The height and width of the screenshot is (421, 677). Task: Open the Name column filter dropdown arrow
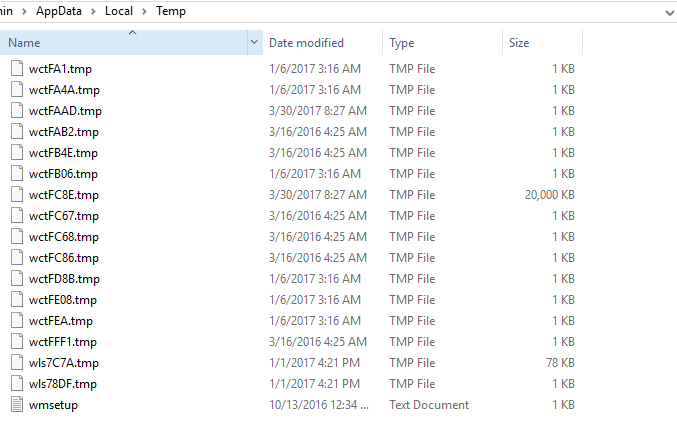coord(254,42)
